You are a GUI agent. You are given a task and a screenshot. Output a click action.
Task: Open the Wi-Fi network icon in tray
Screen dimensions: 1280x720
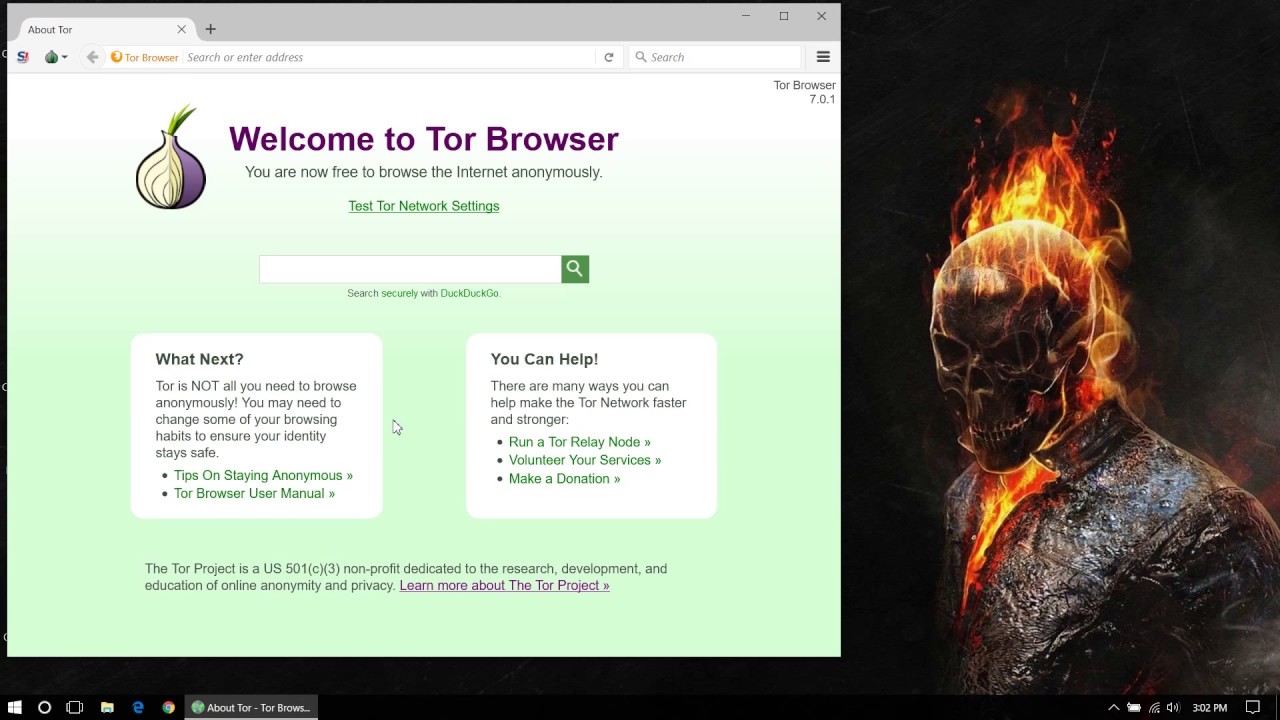click(x=1154, y=708)
